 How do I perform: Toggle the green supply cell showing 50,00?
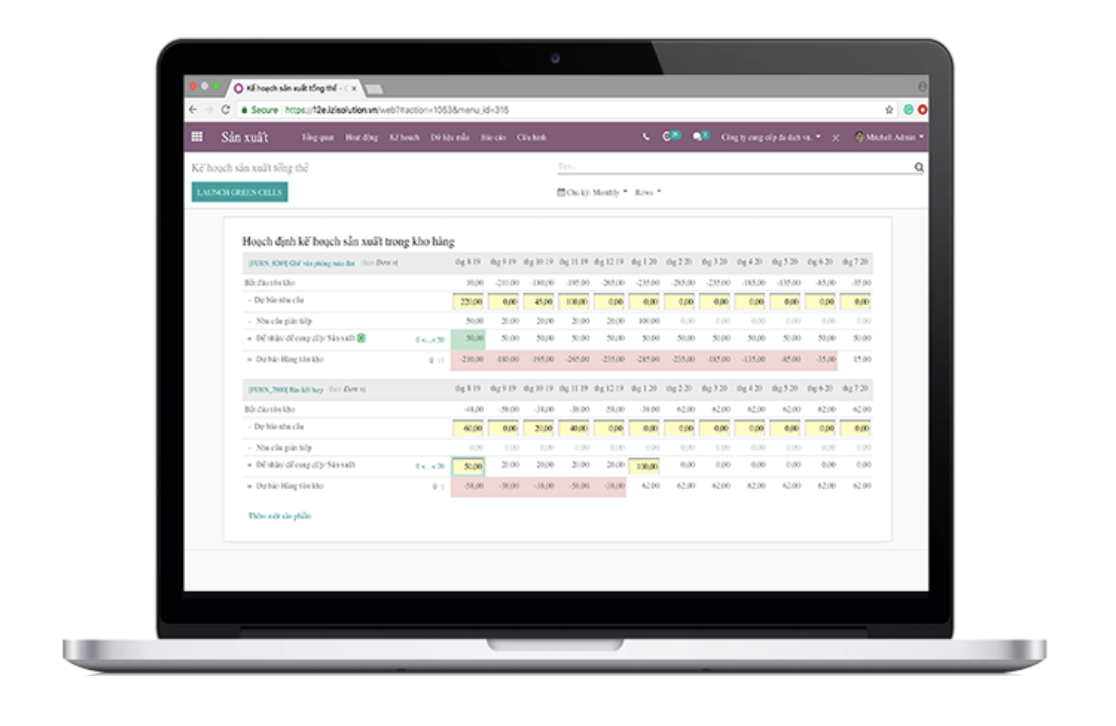(x=468, y=339)
